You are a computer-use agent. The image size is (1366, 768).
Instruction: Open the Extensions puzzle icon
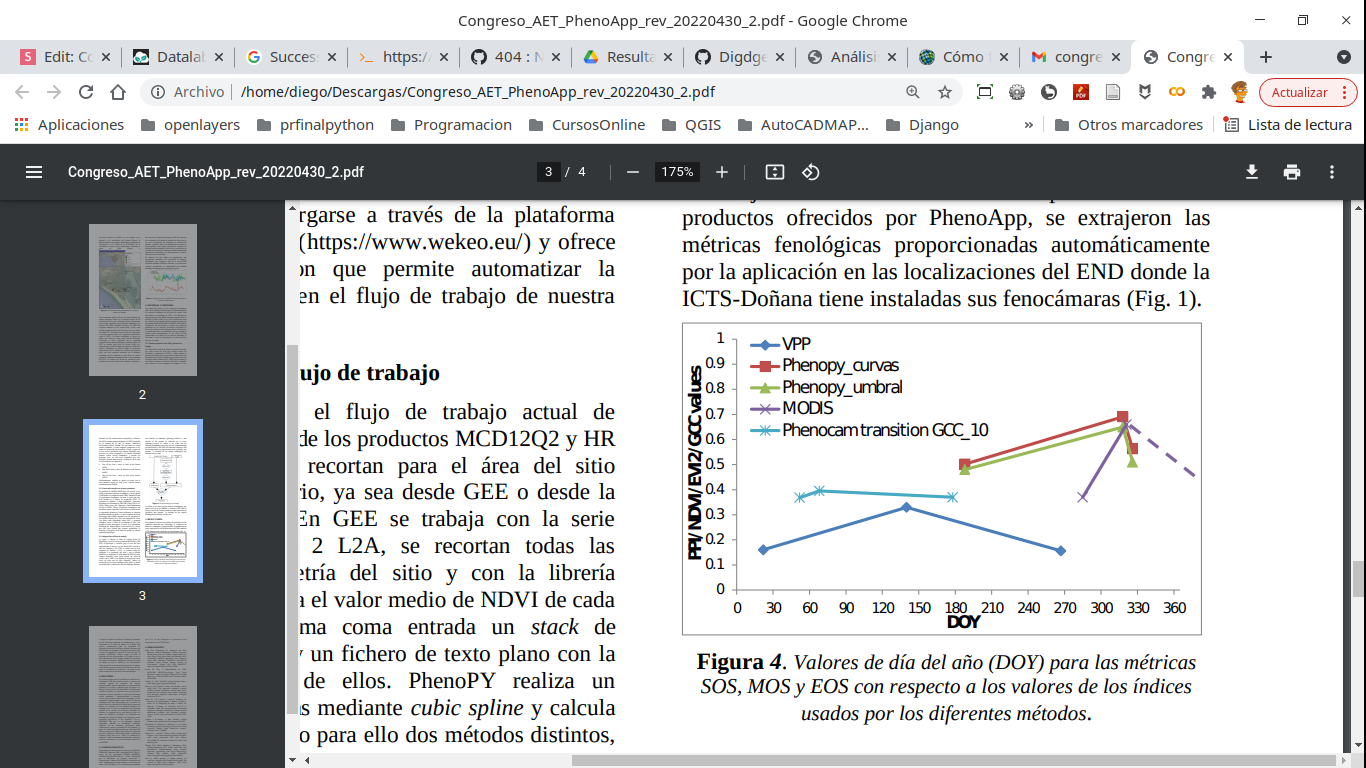click(x=1209, y=92)
